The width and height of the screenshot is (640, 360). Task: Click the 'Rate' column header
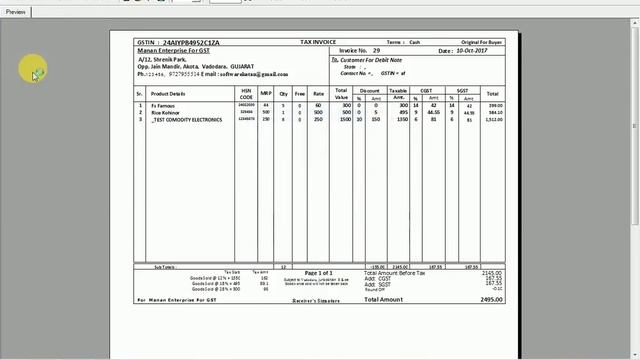pos(318,94)
